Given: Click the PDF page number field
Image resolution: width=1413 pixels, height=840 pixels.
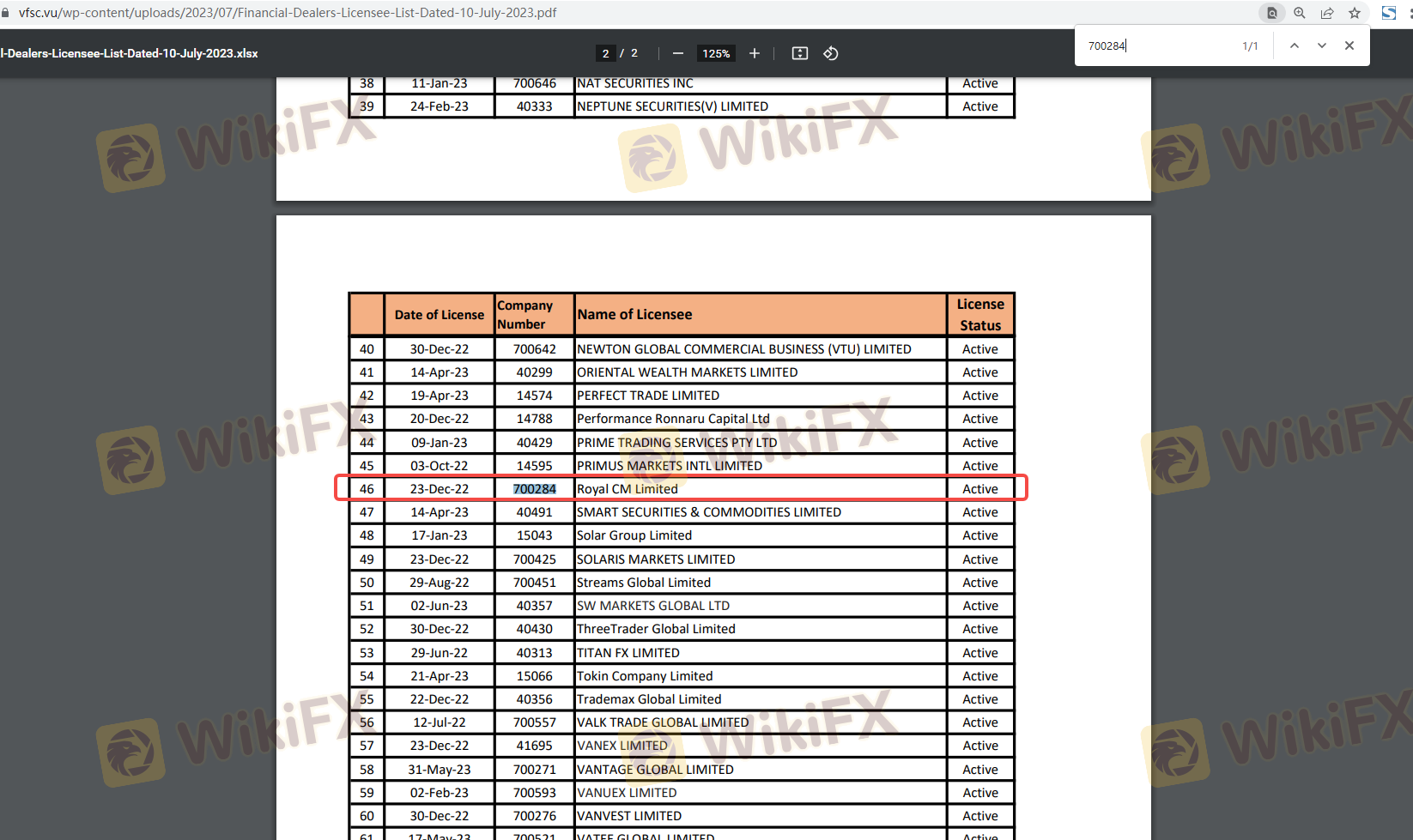Looking at the screenshot, I should point(606,53).
